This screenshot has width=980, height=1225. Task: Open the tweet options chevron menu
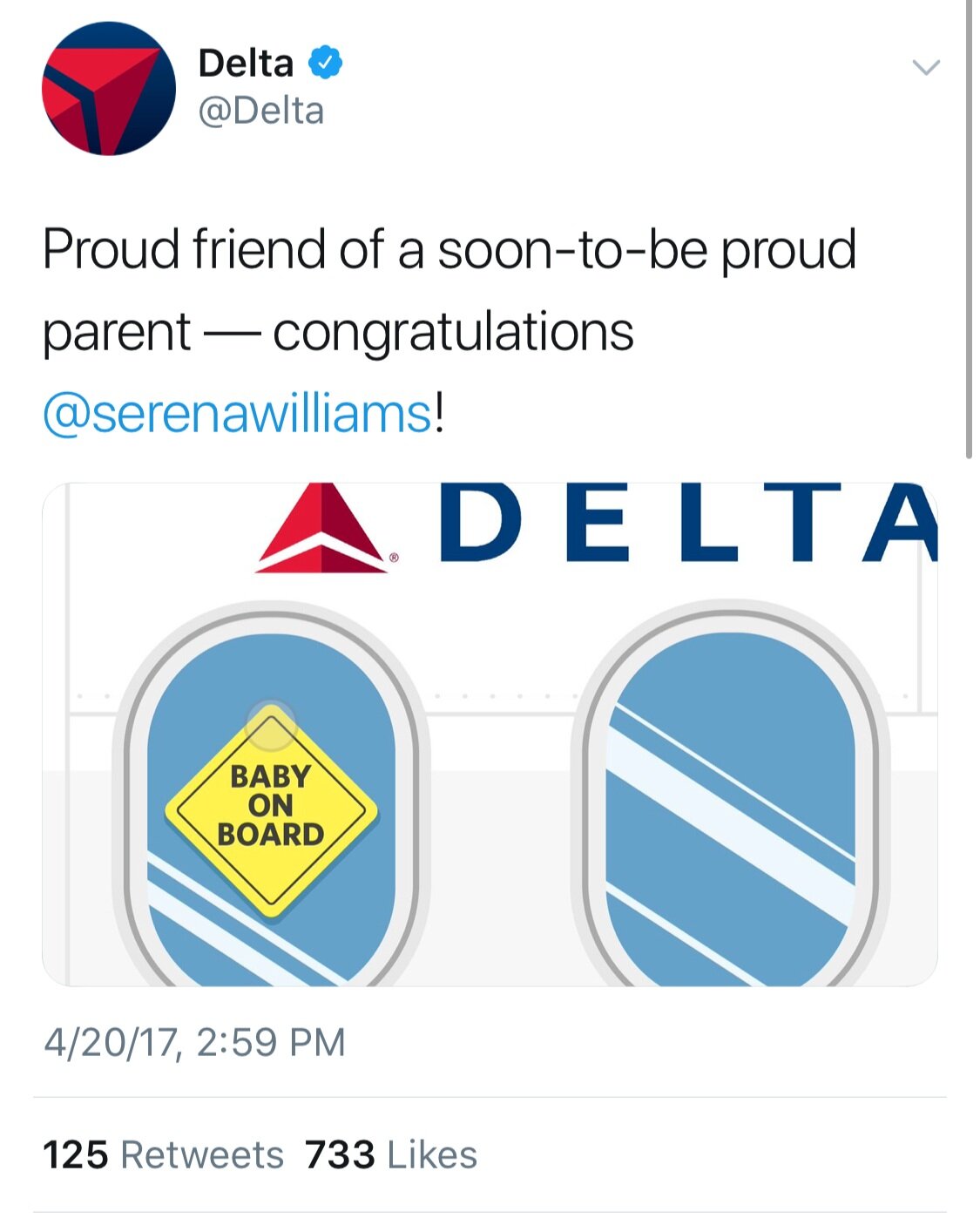tap(925, 67)
